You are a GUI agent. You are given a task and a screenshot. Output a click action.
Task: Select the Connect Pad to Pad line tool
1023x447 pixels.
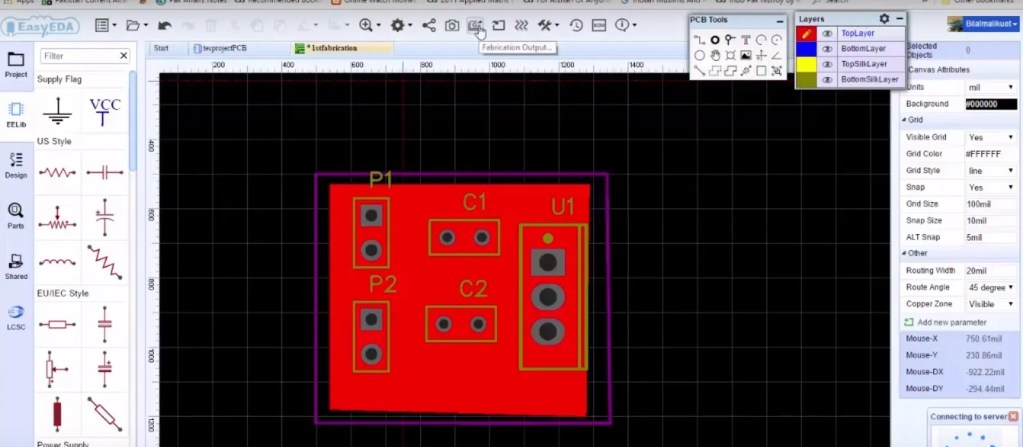pyautogui.click(x=699, y=70)
